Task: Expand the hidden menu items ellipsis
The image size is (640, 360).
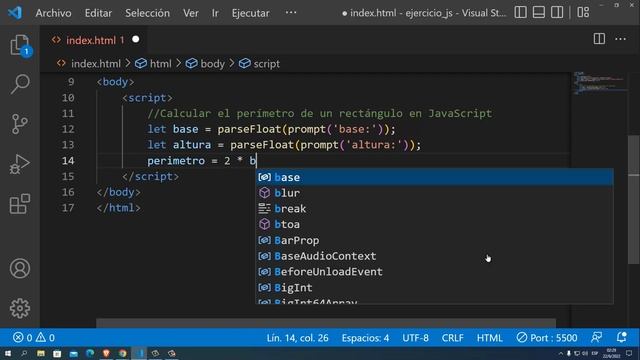Action: 291,13
